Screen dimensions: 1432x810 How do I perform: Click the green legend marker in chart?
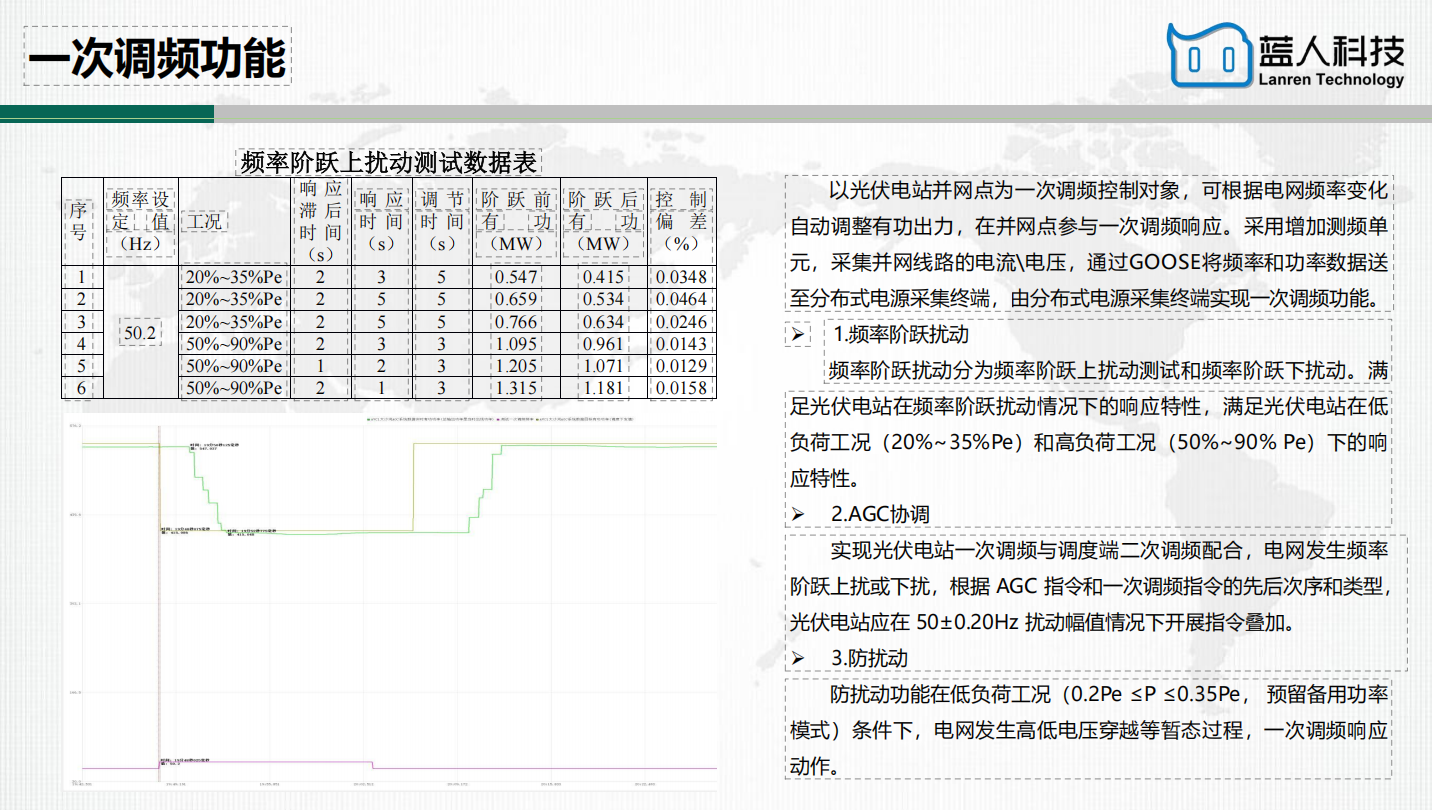pos(369,420)
